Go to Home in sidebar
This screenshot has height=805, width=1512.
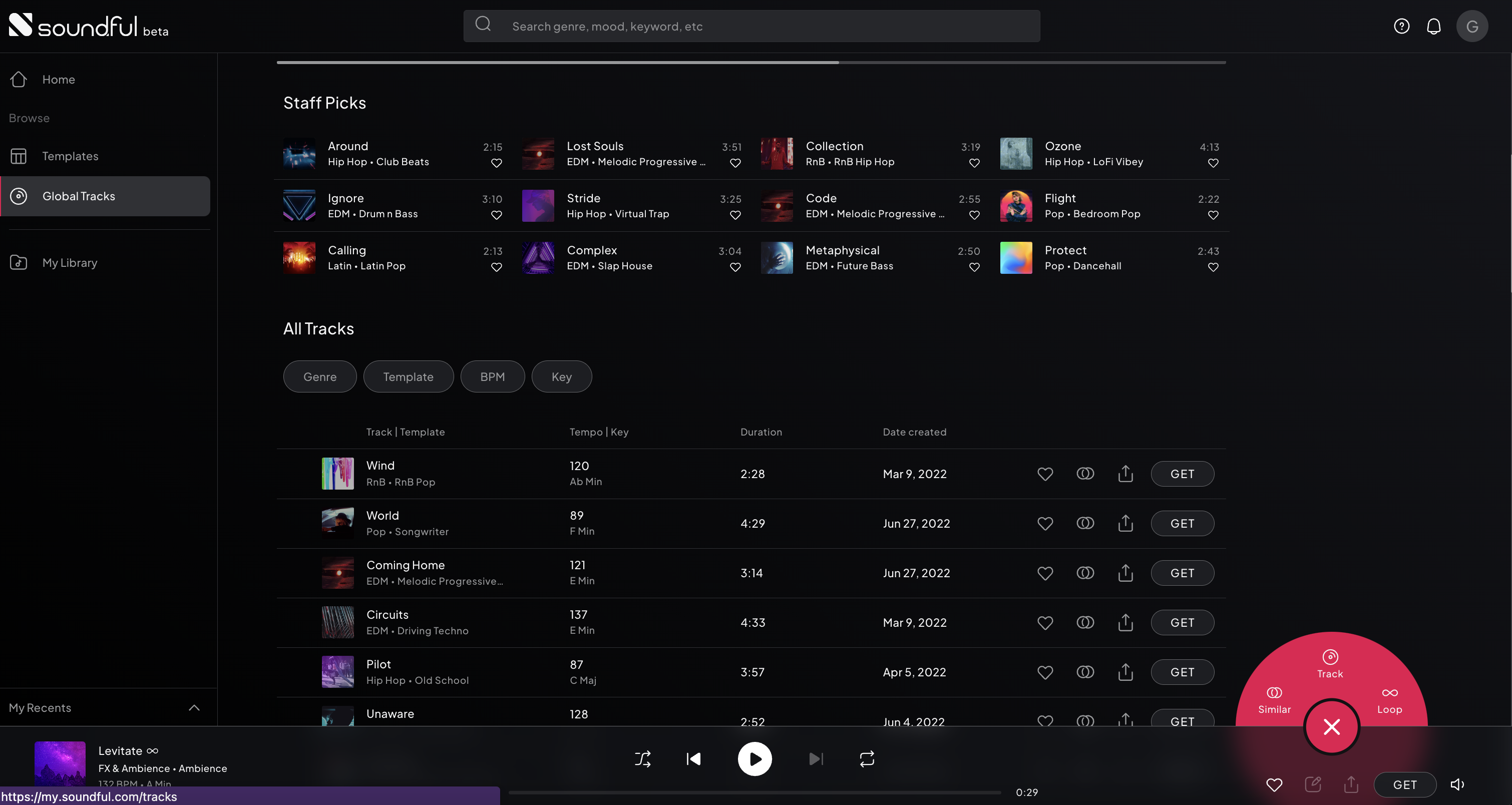[106, 79]
